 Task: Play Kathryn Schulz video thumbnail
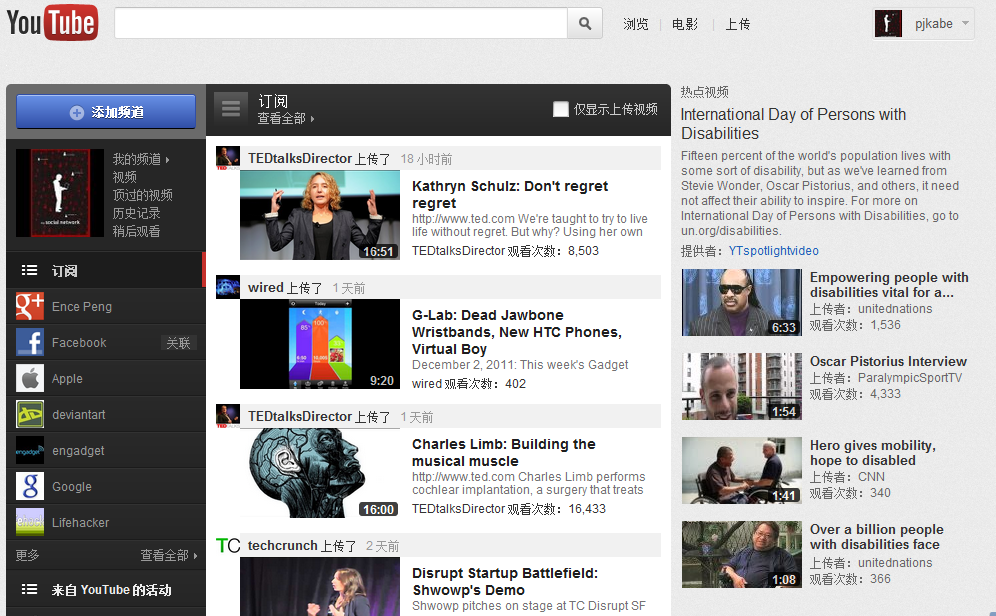click(x=320, y=215)
